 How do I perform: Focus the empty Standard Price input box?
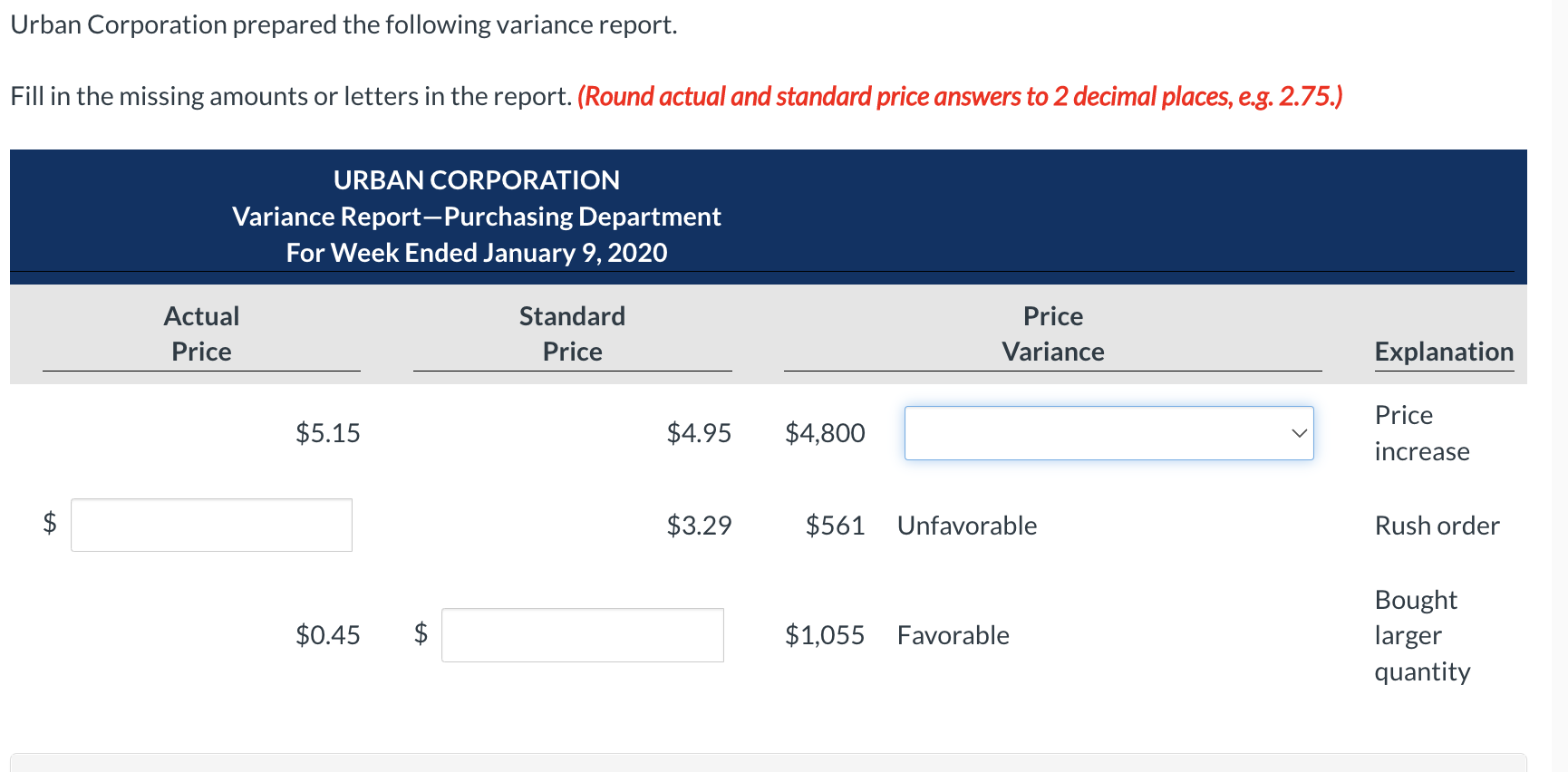click(582, 635)
